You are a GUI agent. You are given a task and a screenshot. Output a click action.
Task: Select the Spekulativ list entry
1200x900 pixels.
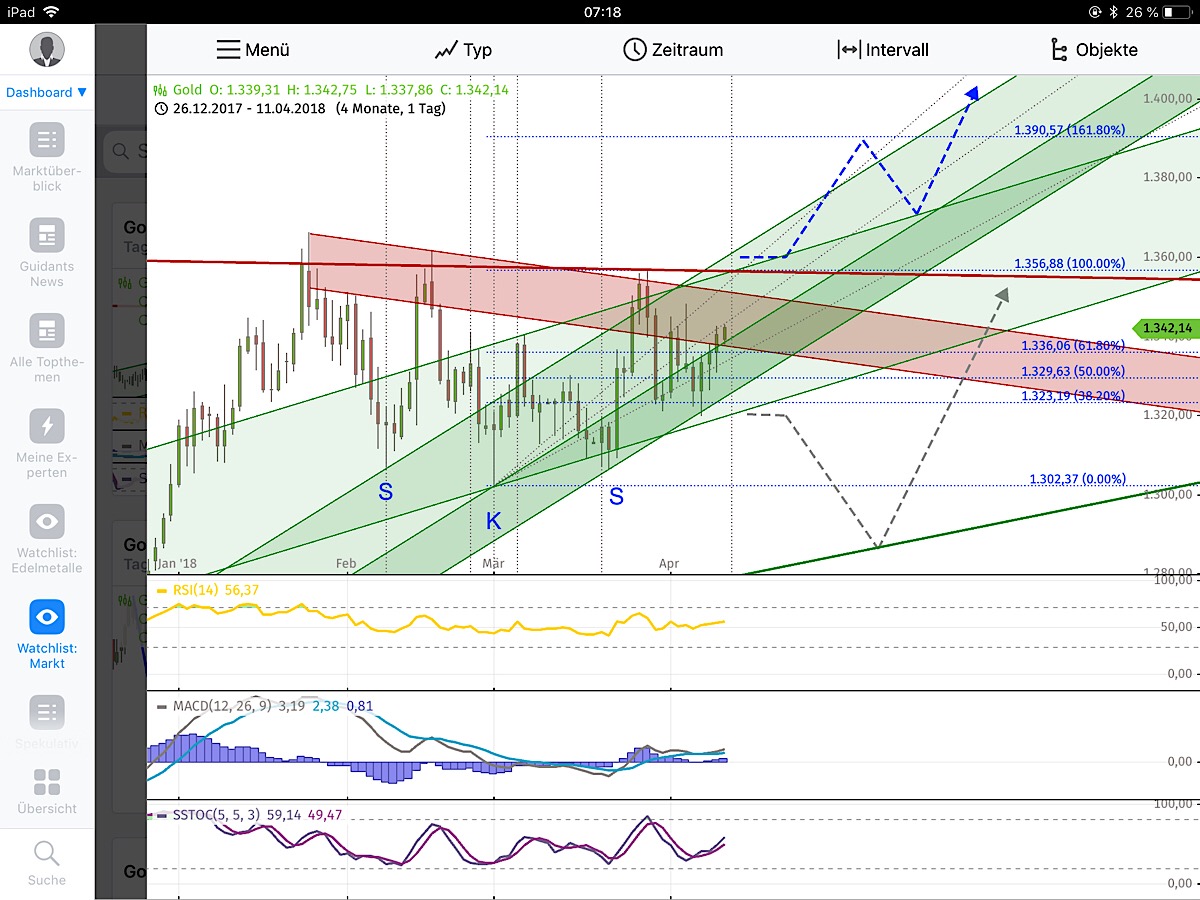[x=46, y=712]
